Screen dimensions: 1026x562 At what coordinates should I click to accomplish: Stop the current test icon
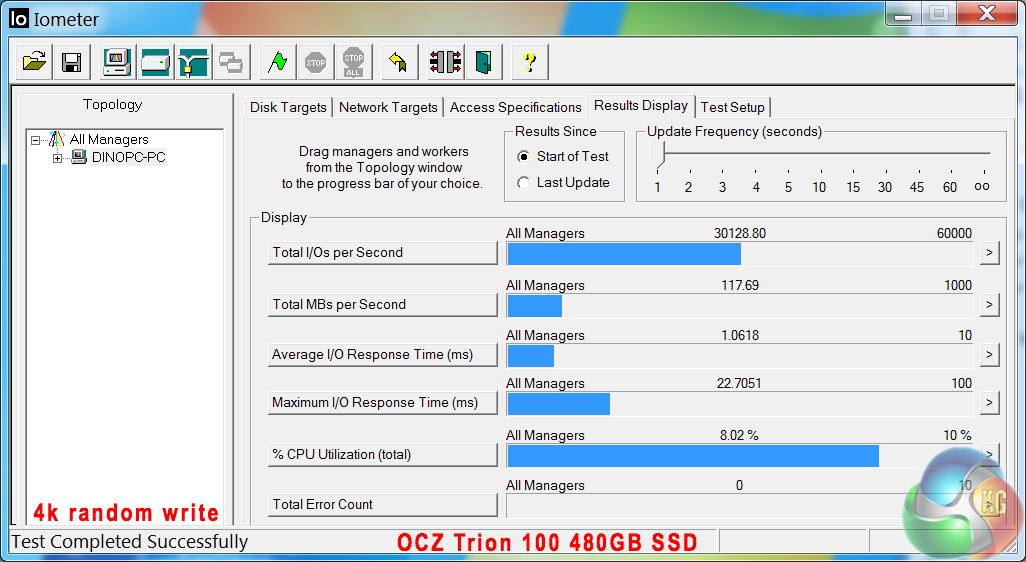[315, 62]
